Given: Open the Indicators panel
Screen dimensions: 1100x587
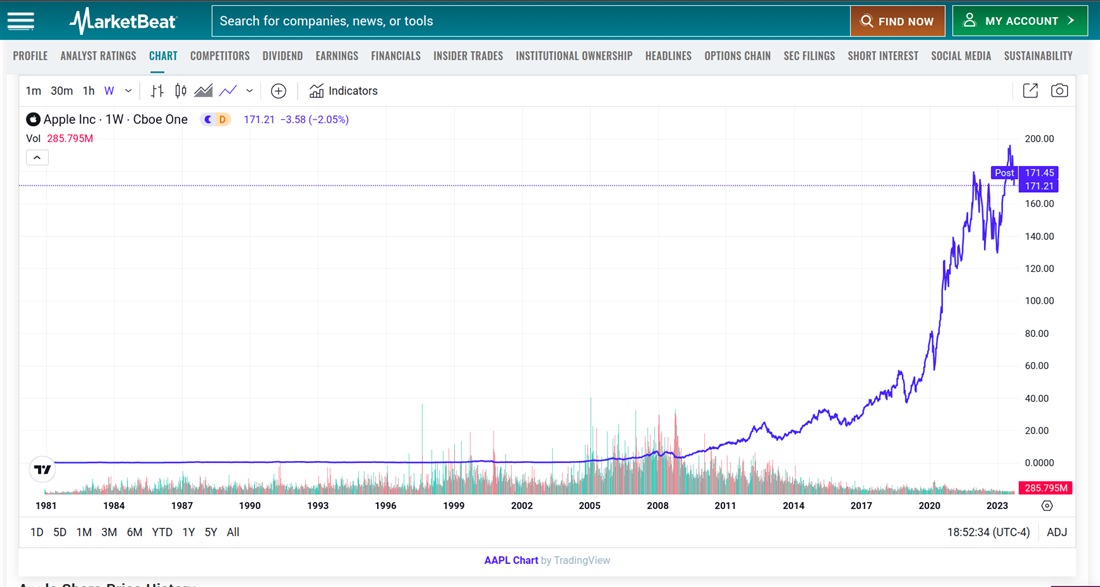Looking at the screenshot, I should pos(343,91).
